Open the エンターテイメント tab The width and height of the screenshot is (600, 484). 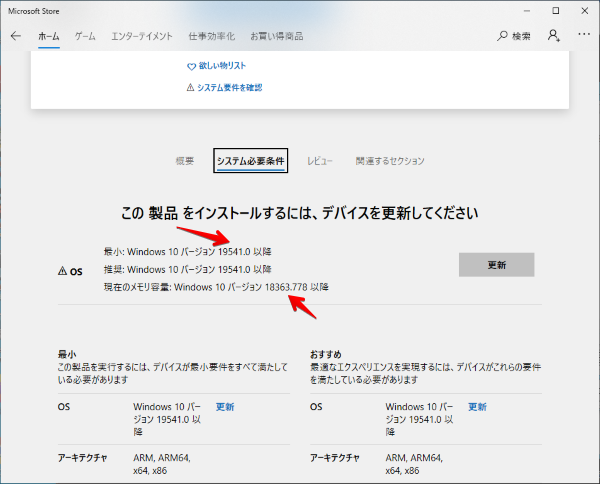click(142, 36)
